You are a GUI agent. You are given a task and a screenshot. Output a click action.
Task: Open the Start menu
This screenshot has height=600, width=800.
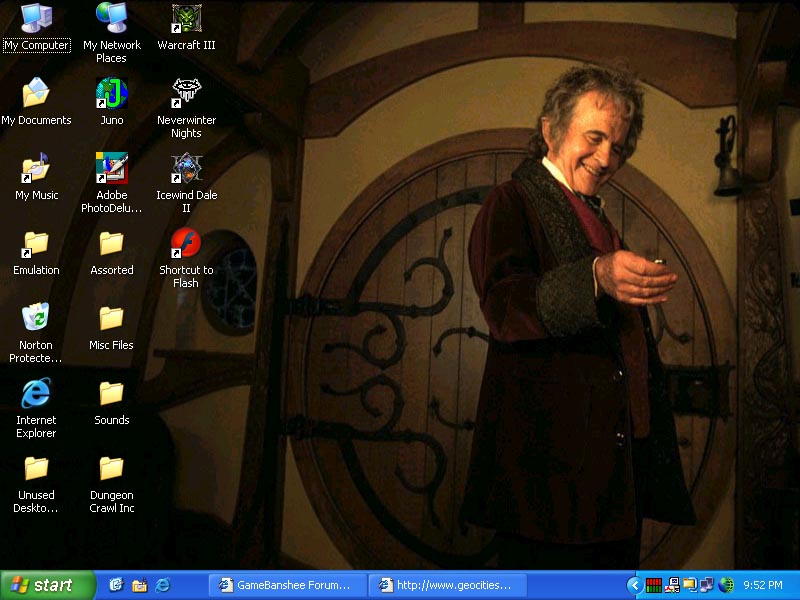pyautogui.click(x=48, y=585)
